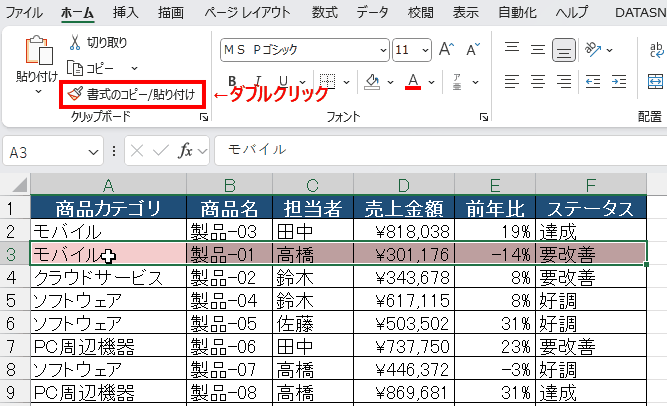Click the Wrap Text icon
Viewport: 667px width, 406px height.
point(656,50)
